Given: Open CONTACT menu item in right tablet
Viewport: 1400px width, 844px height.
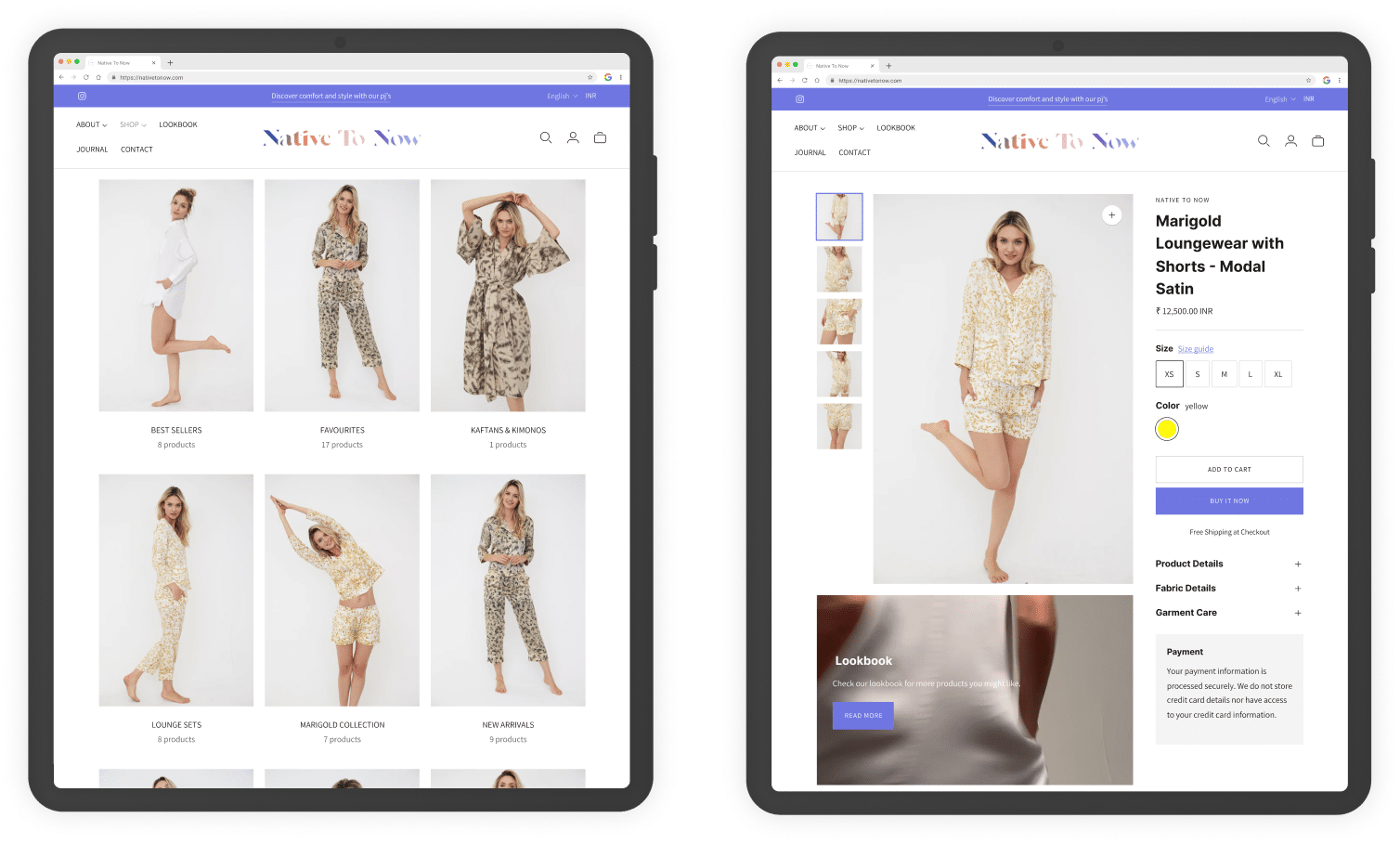Looking at the screenshot, I should coord(854,152).
